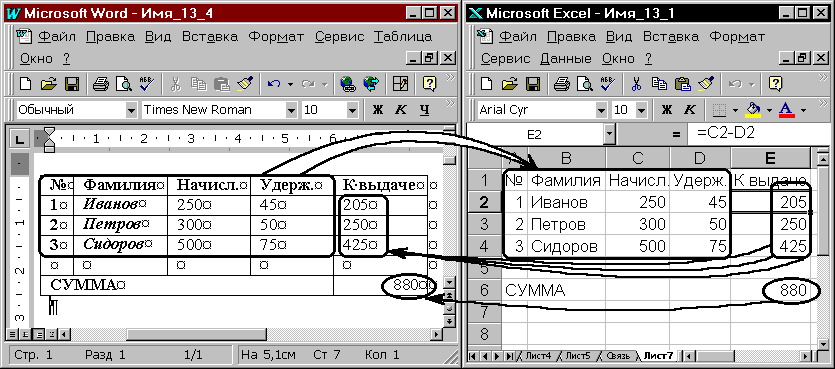
Task: Switch to Связь sheet tab
Action: coord(618,355)
